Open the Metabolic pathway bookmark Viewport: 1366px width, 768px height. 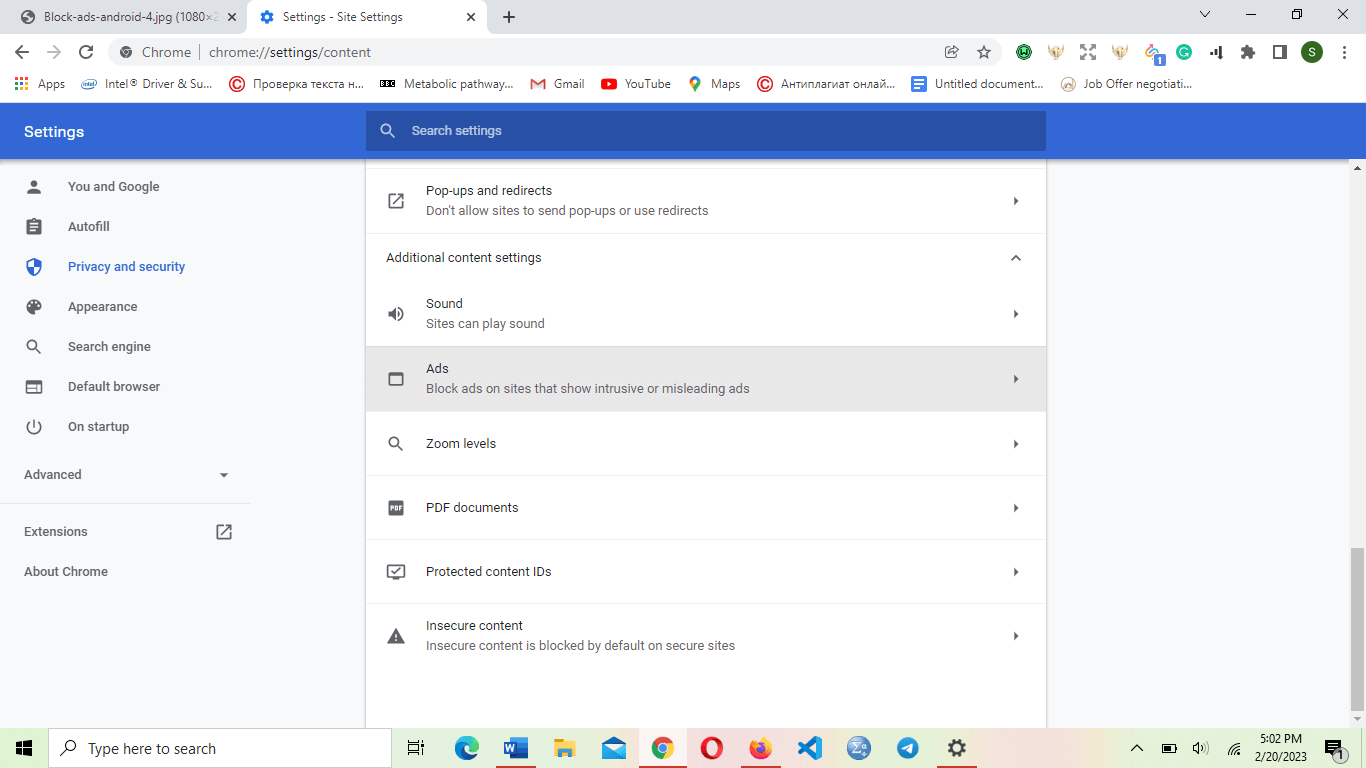[x=446, y=84]
